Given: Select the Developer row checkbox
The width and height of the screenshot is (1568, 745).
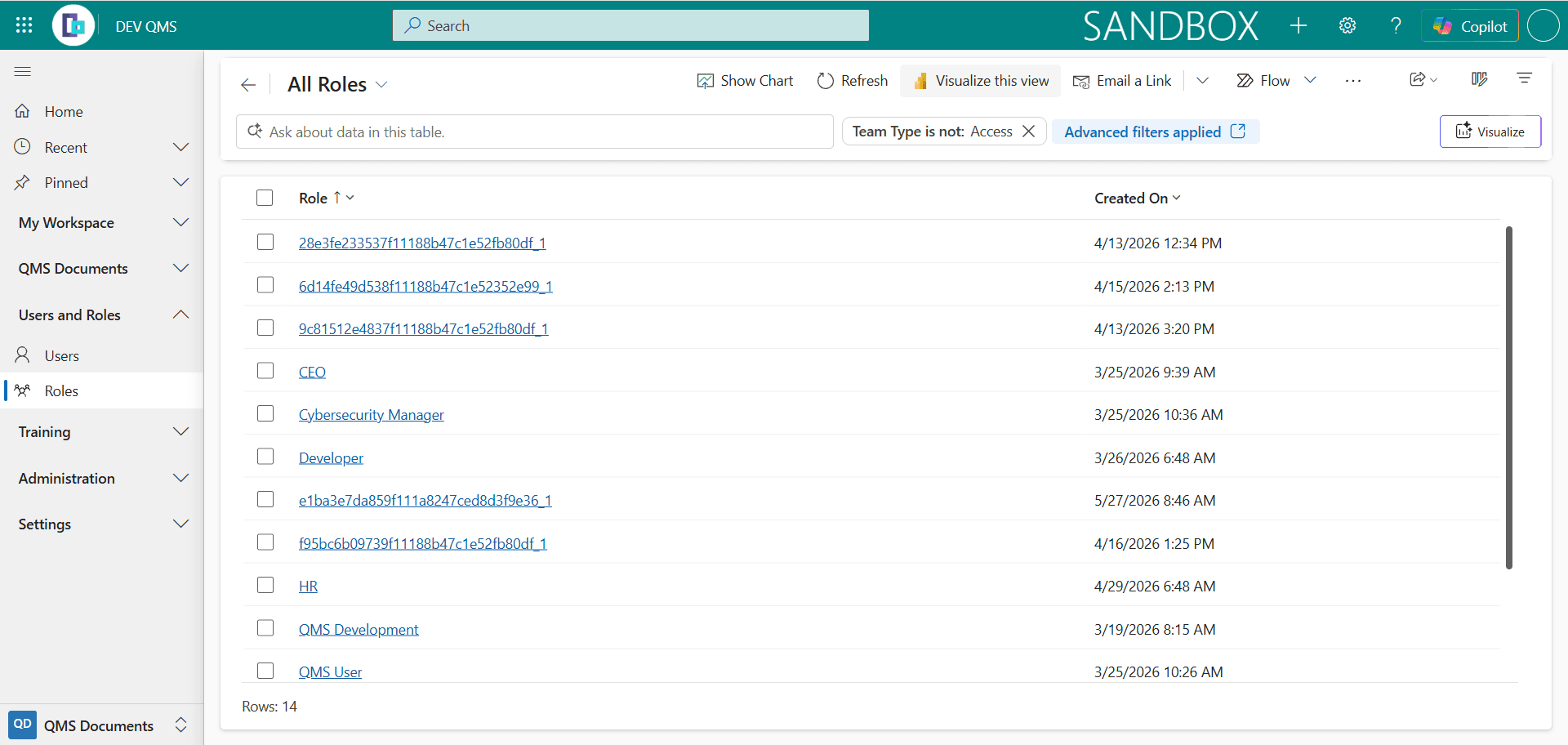Looking at the screenshot, I should [x=265, y=457].
